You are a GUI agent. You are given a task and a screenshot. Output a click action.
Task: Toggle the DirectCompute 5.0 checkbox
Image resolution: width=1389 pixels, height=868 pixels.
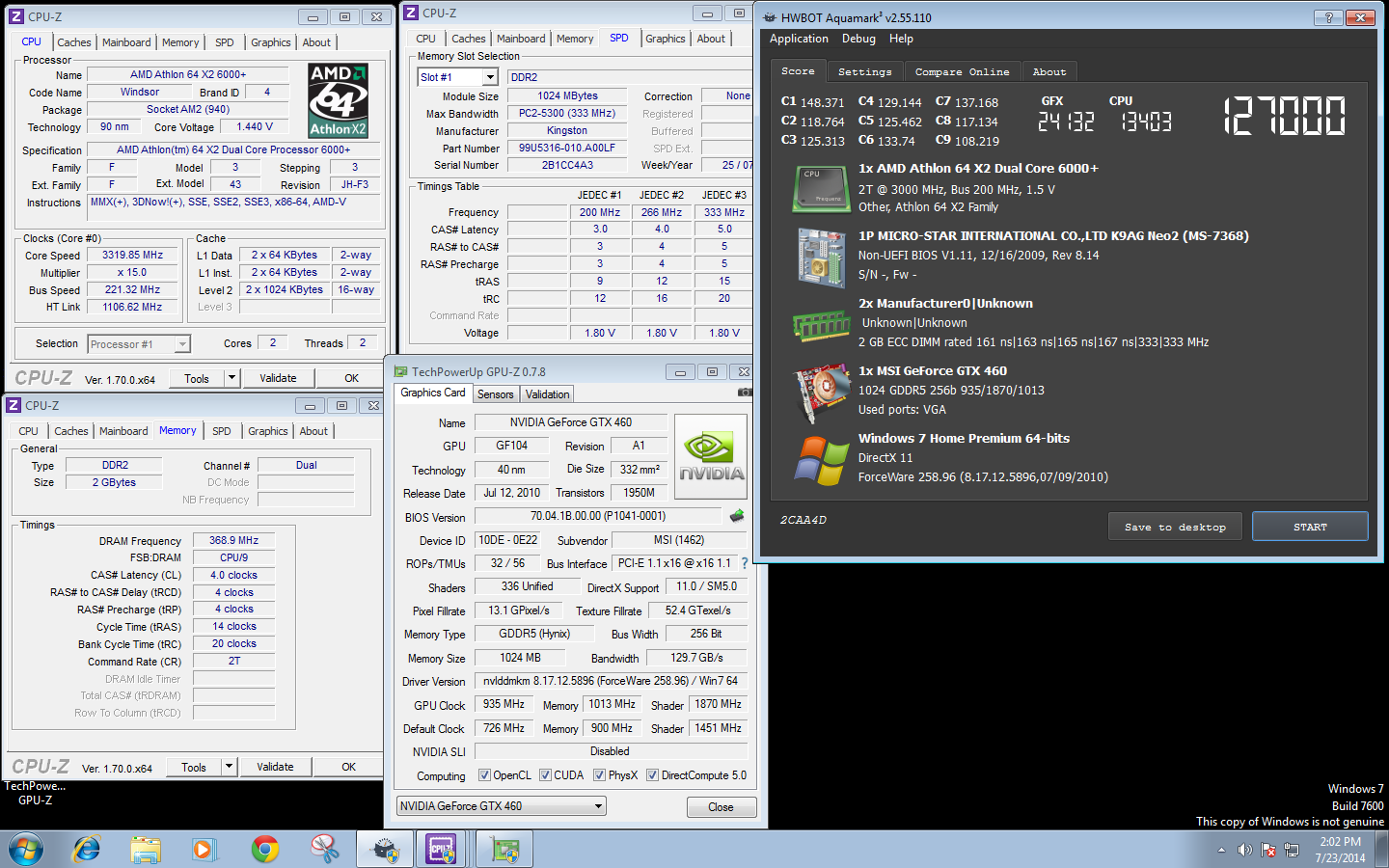click(x=652, y=775)
